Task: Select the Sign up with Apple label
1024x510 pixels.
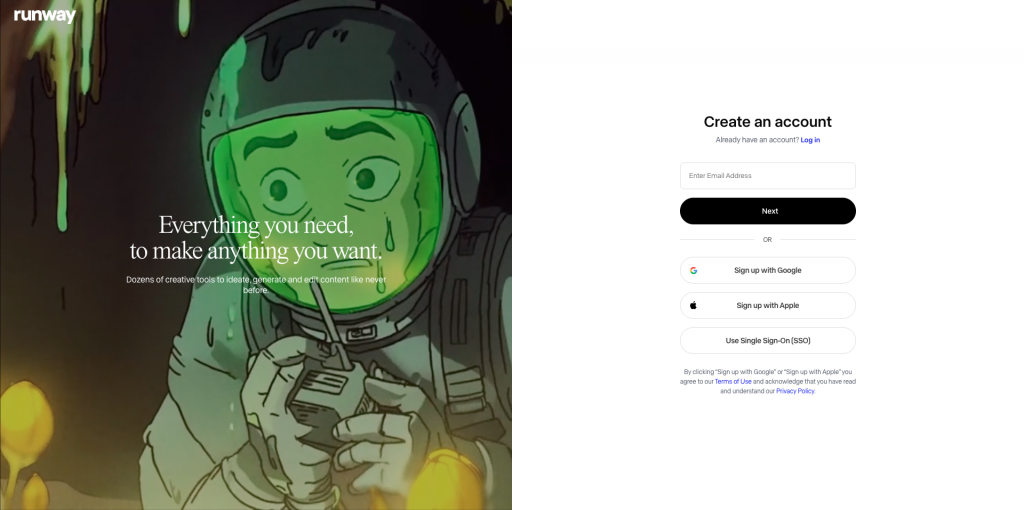Action: pyautogui.click(x=767, y=306)
